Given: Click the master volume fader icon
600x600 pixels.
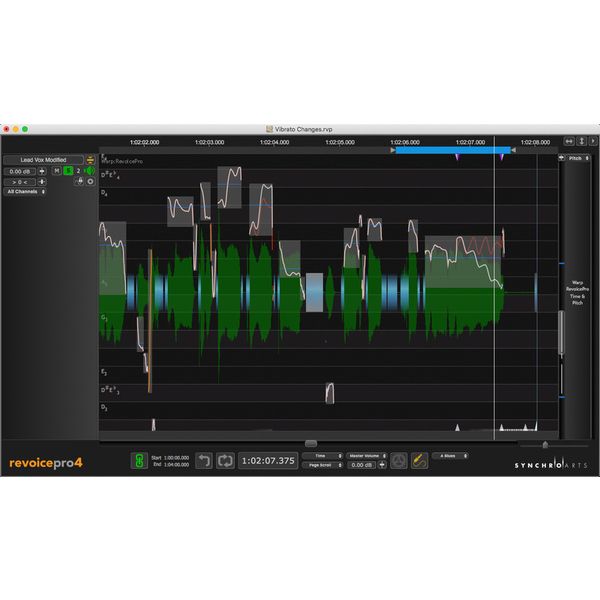Looking at the screenshot, I should coord(382,465).
